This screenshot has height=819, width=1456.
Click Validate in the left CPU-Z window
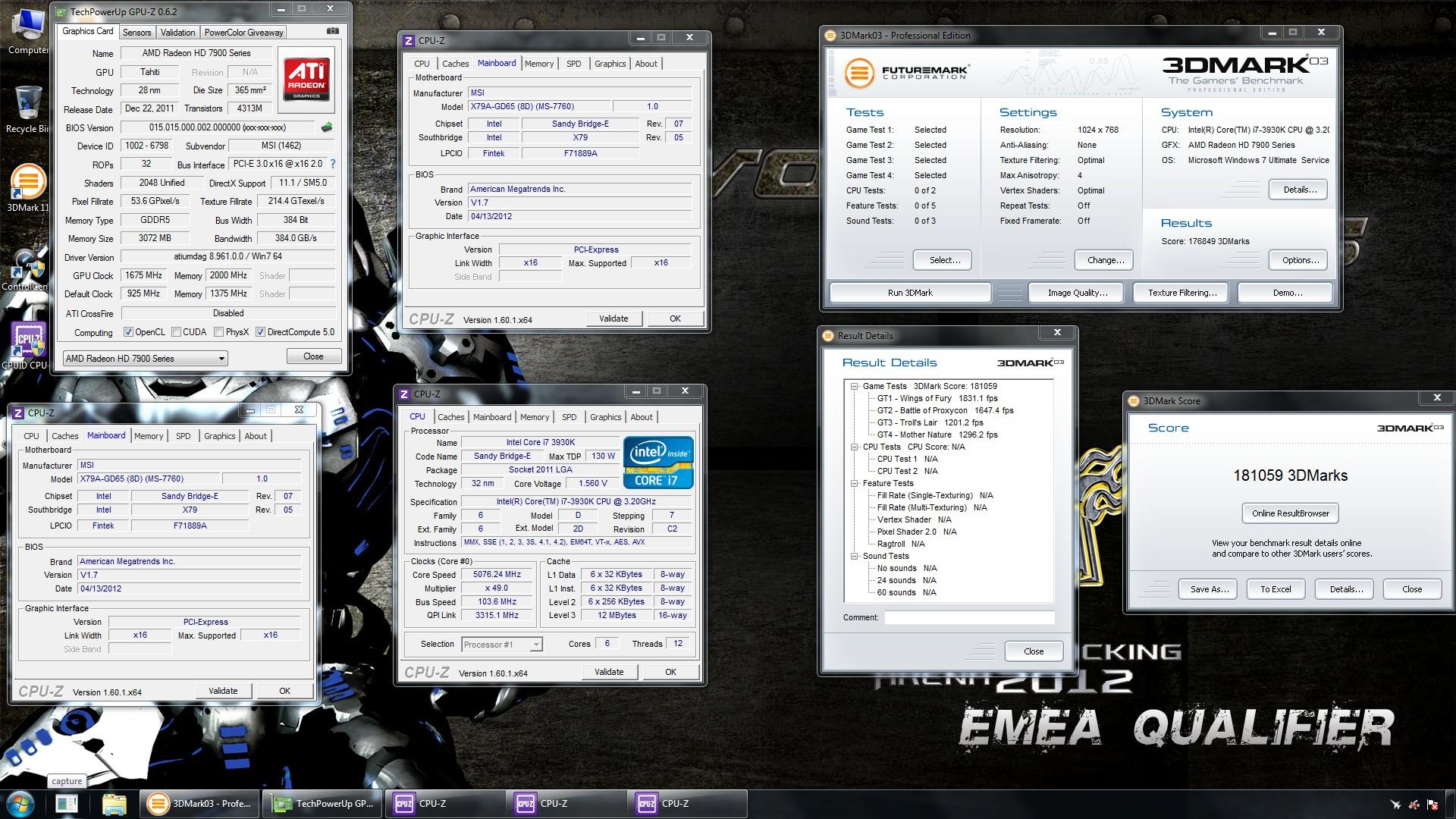tap(223, 691)
